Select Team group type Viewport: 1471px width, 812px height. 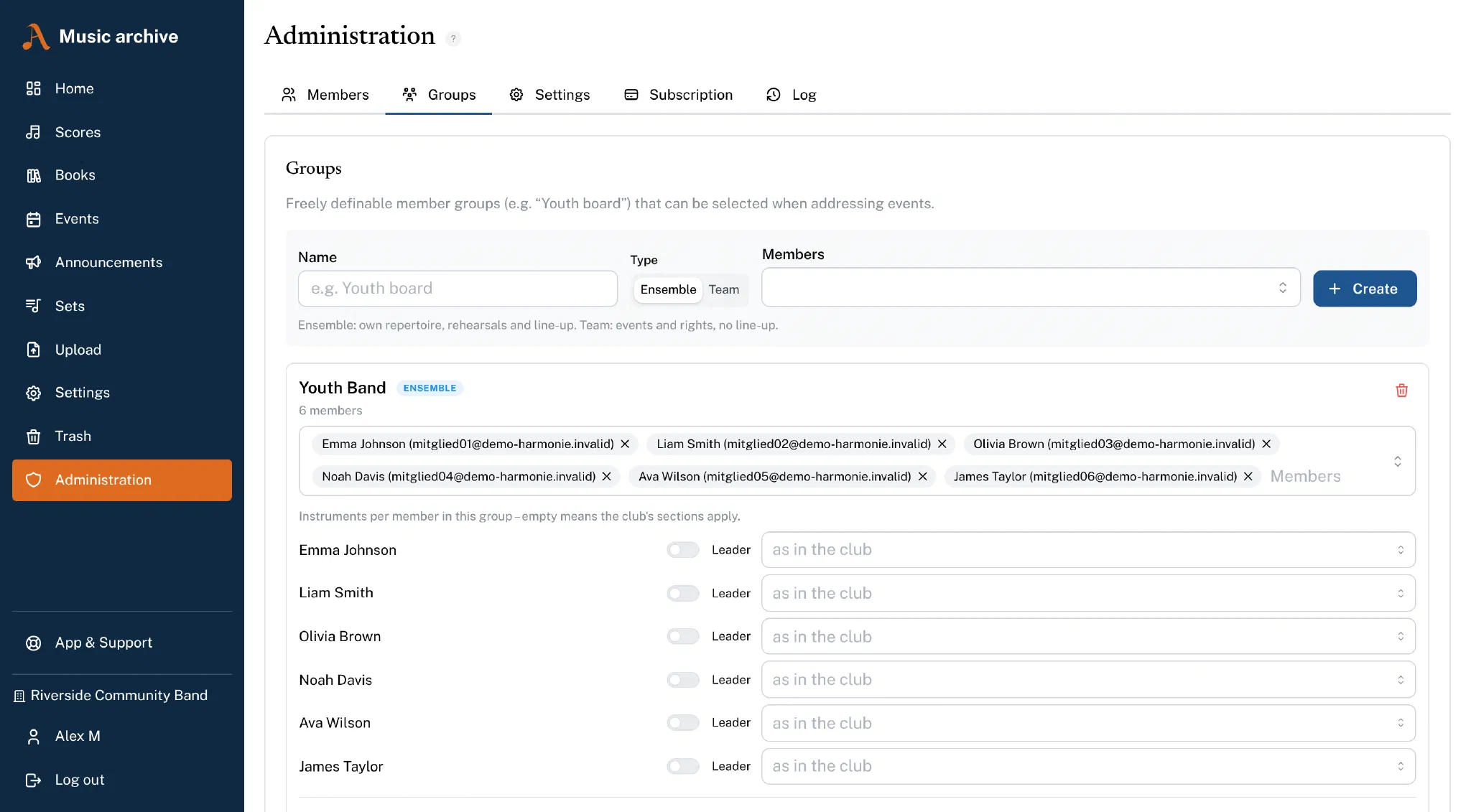(x=723, y=289)
